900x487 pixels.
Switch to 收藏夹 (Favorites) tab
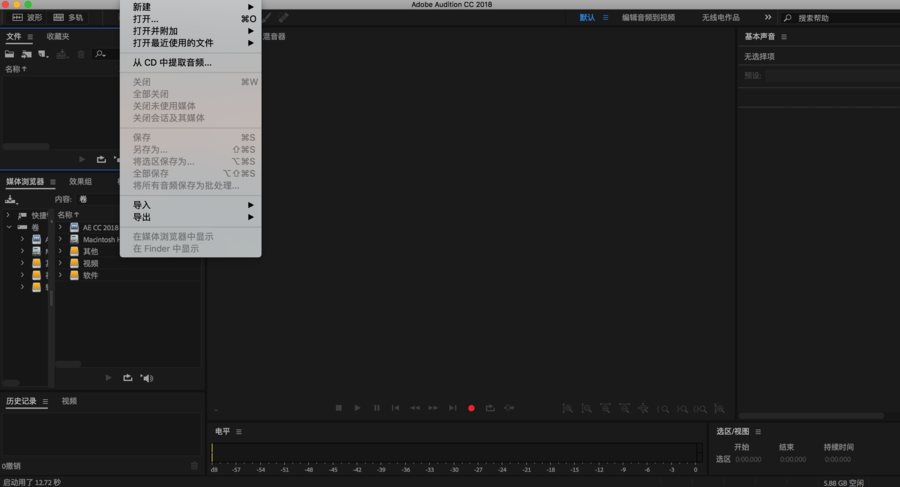58,37
